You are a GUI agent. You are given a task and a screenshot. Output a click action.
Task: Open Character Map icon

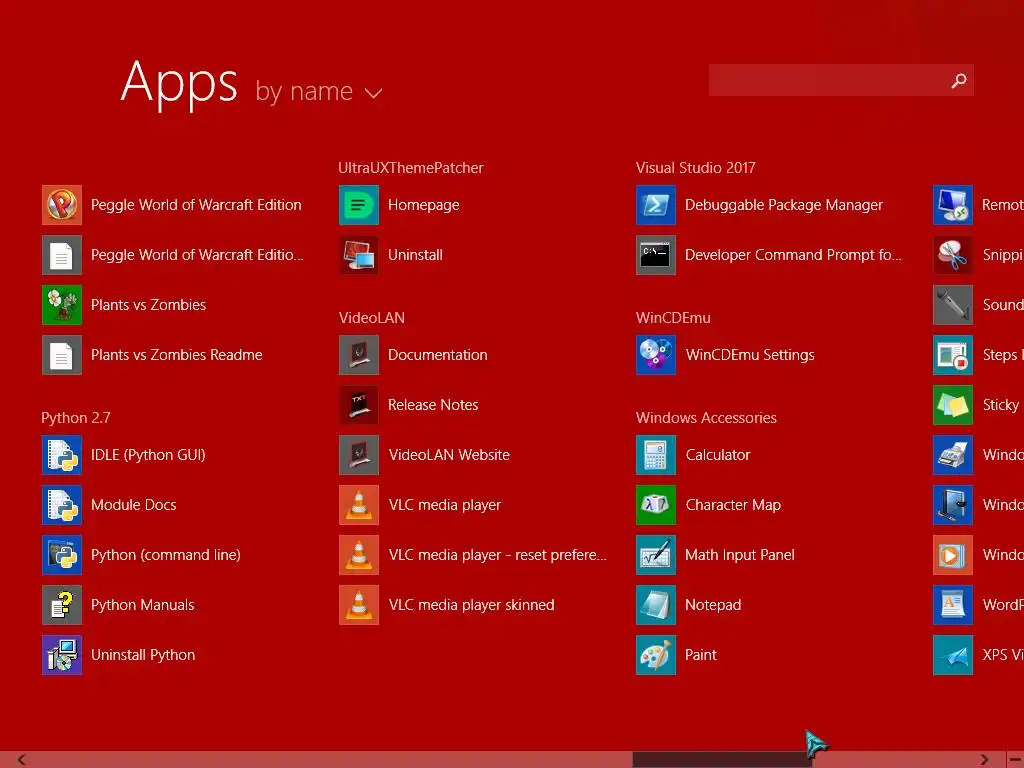(x=656, y=505)
